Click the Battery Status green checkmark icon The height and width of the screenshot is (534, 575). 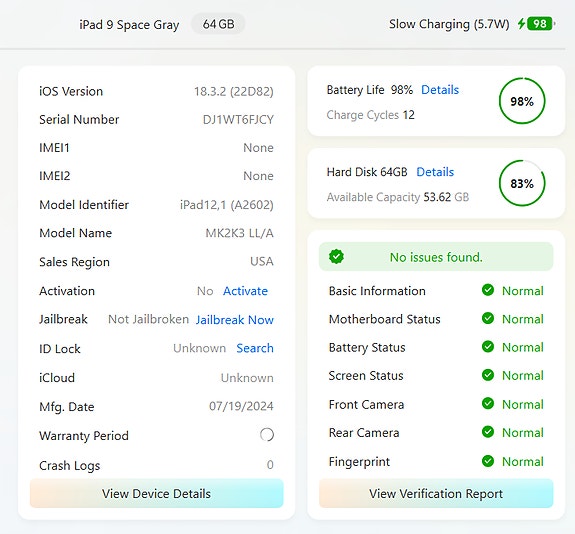tap(488, 347)
